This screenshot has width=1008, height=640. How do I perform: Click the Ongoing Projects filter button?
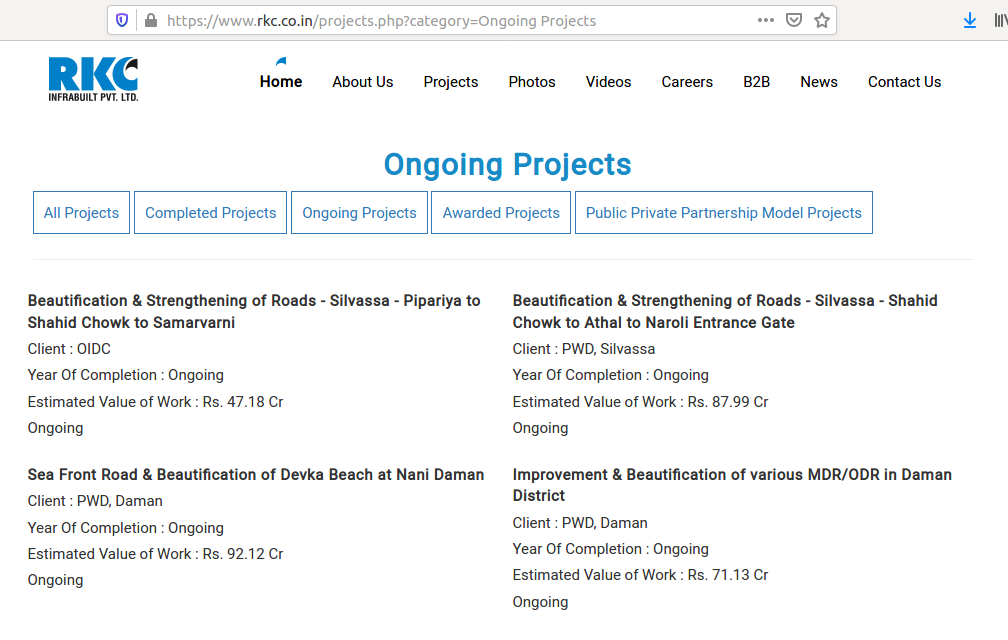tap(359, 213)
